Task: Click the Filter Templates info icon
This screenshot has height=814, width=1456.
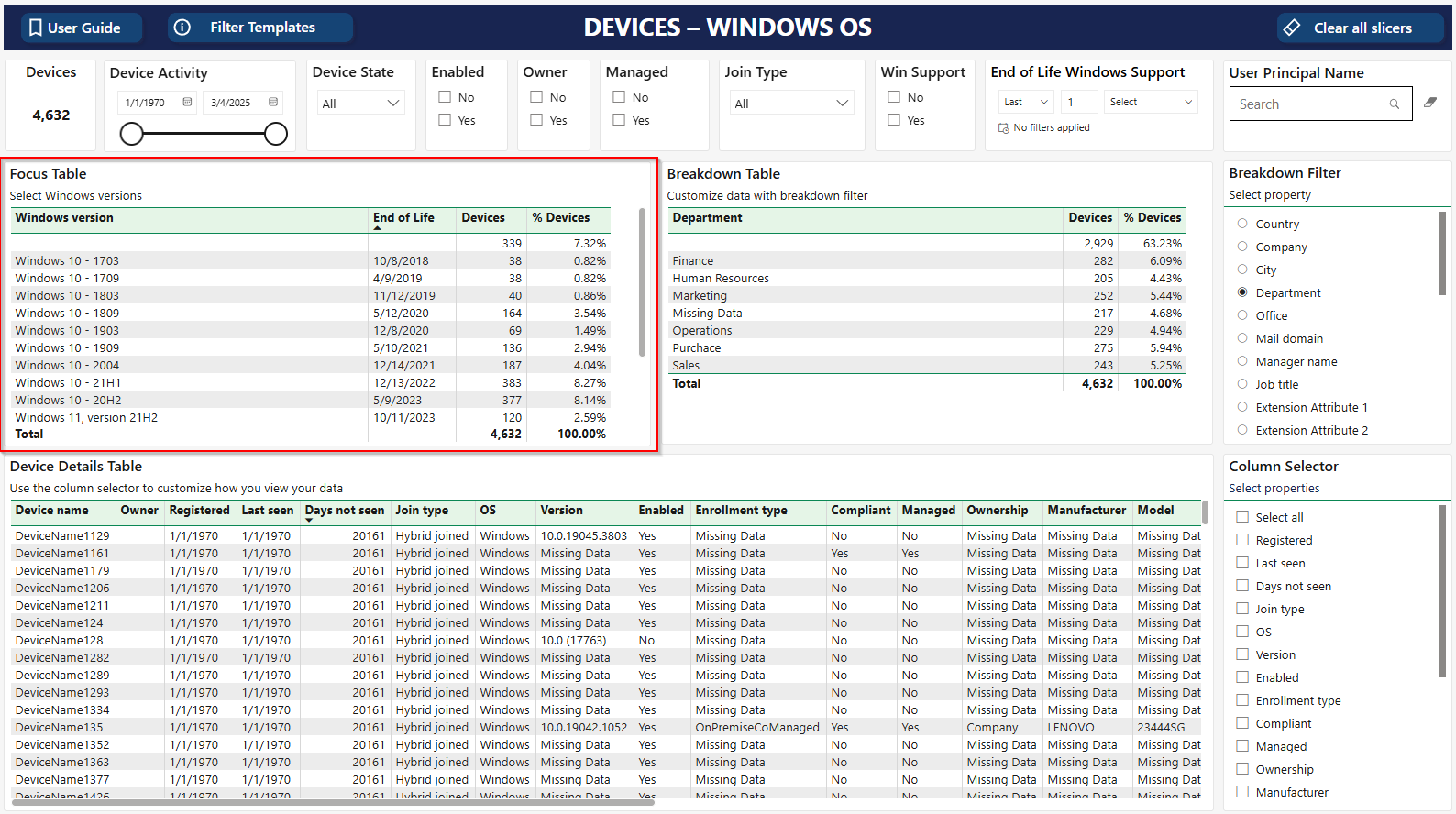Action: (x=182, y=27)
